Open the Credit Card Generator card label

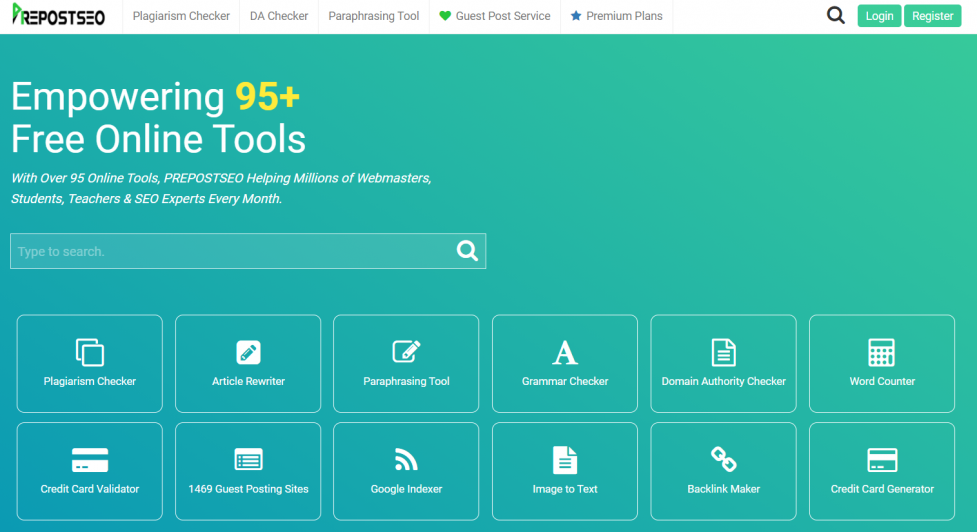(882, 489)
